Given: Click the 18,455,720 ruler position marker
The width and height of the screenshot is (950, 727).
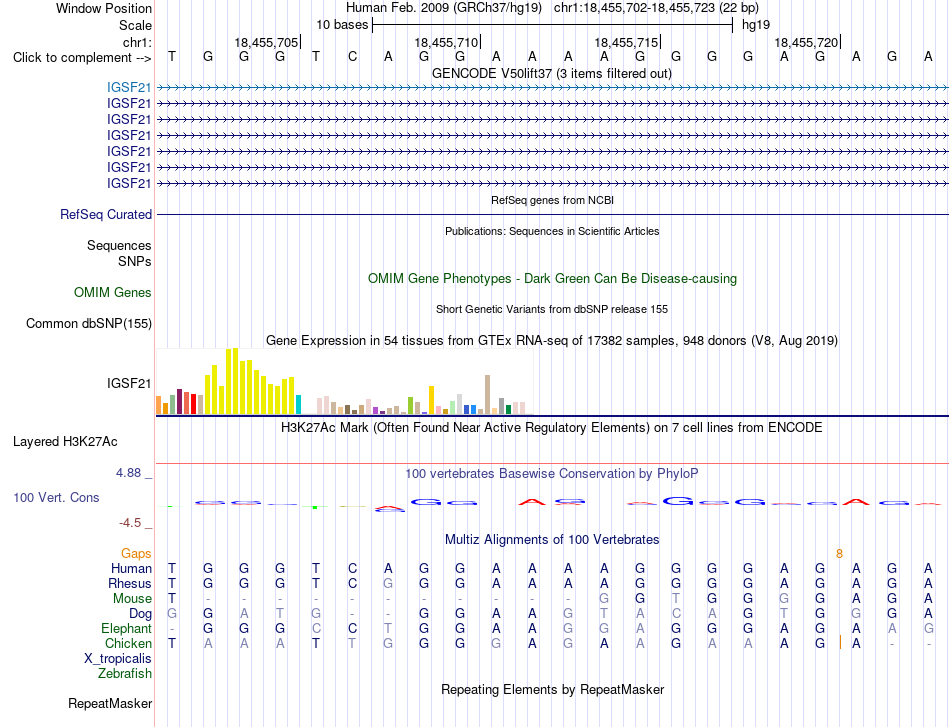Looking at the screenshot, I should [806, 42].
